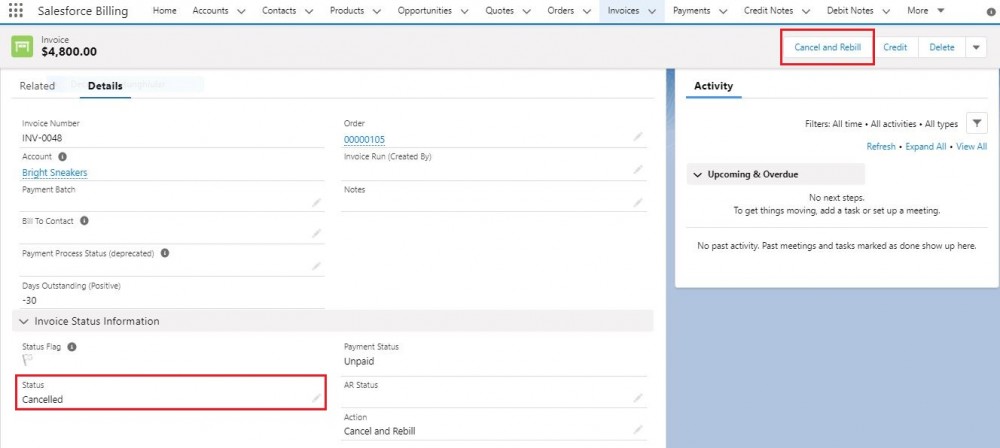The width and height of the screenshot is (1000, 448).
Task: Edit the Bill To Contact pencil icon
Action: tap(316, 234)
